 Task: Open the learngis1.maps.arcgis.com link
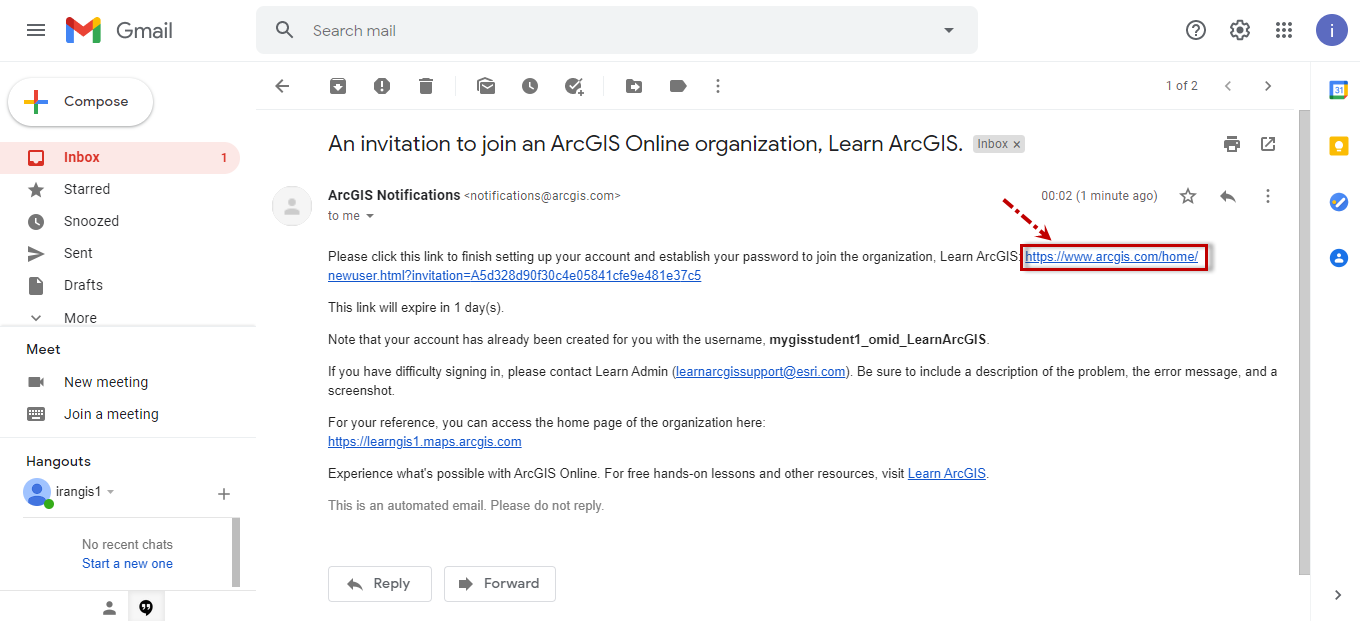tap(424, 441)
